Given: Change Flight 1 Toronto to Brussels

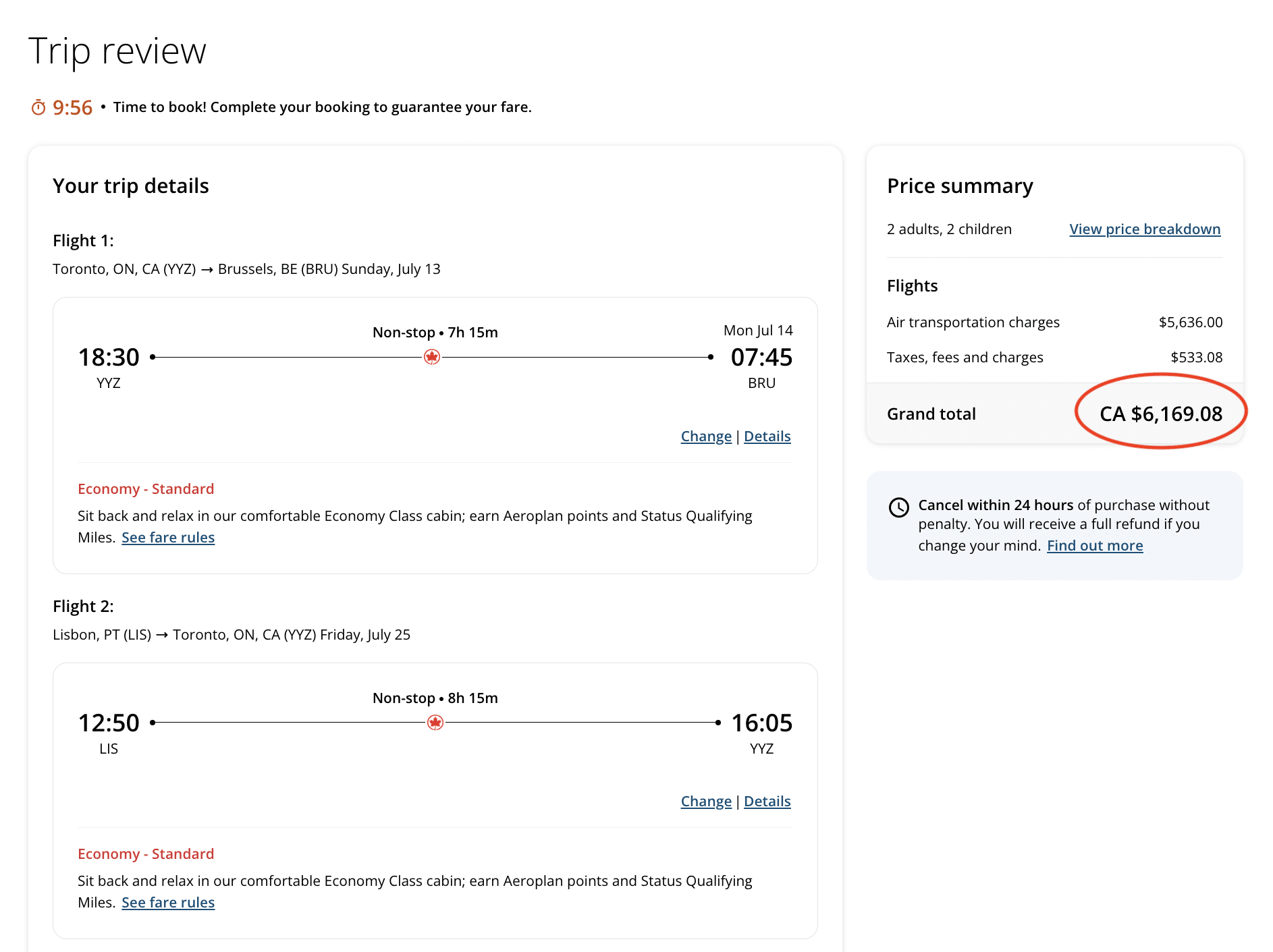Looking at the screenshot, I should [x=705, y=437].
